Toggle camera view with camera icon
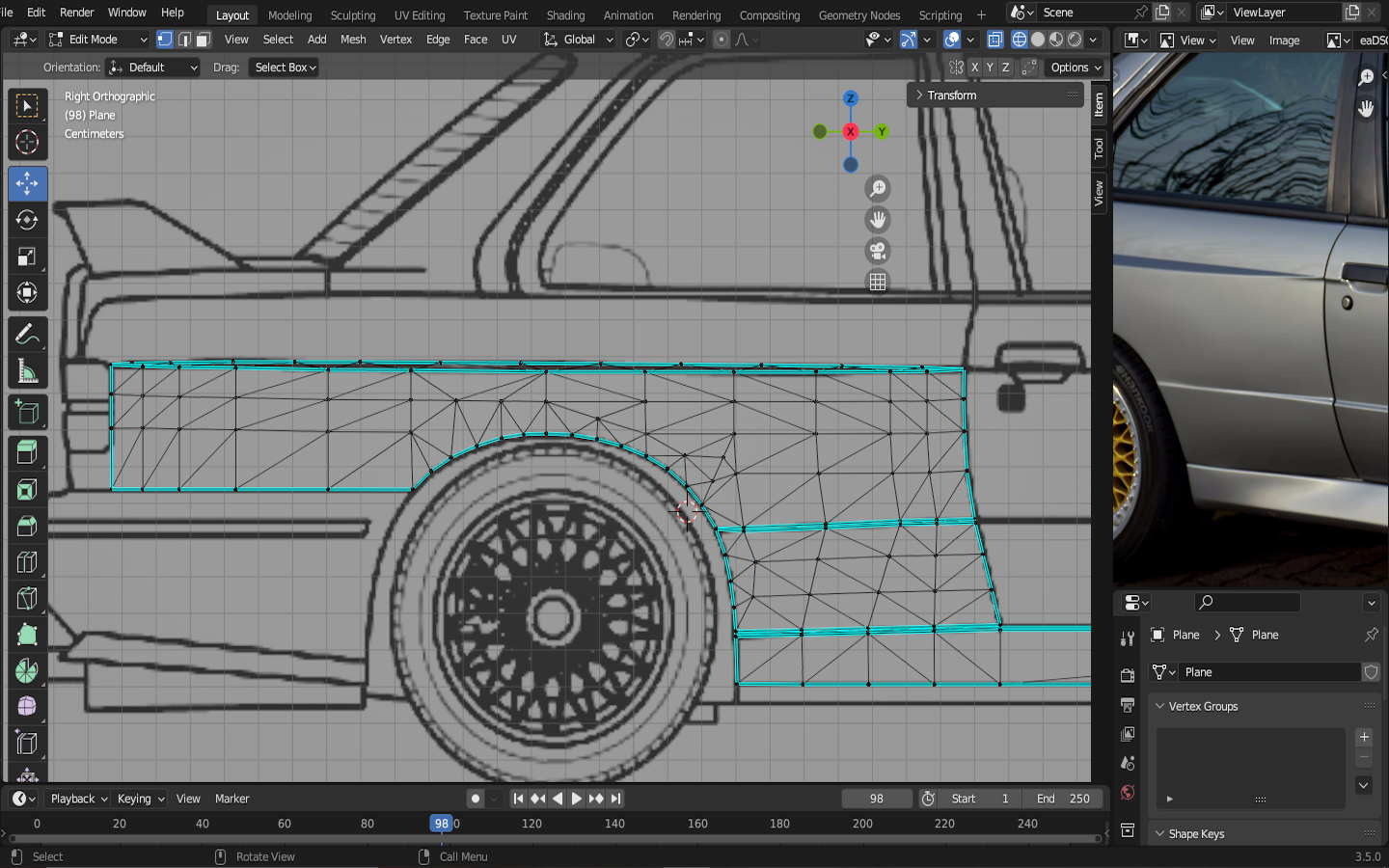The height and width of the screenshot is (868, 1389). tap(878, 252)
